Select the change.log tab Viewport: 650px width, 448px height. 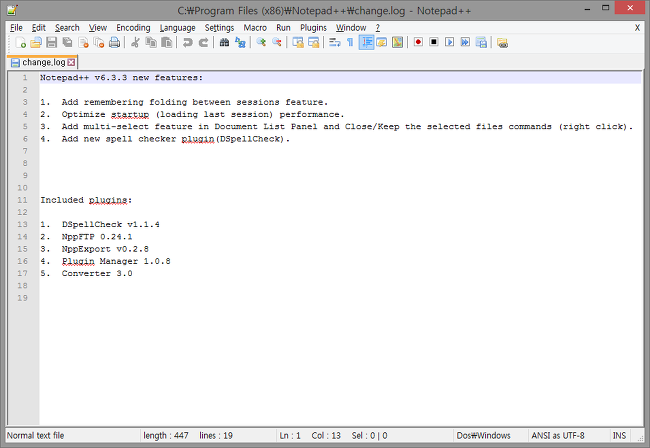pyautogui.click(x=44, y=62)
